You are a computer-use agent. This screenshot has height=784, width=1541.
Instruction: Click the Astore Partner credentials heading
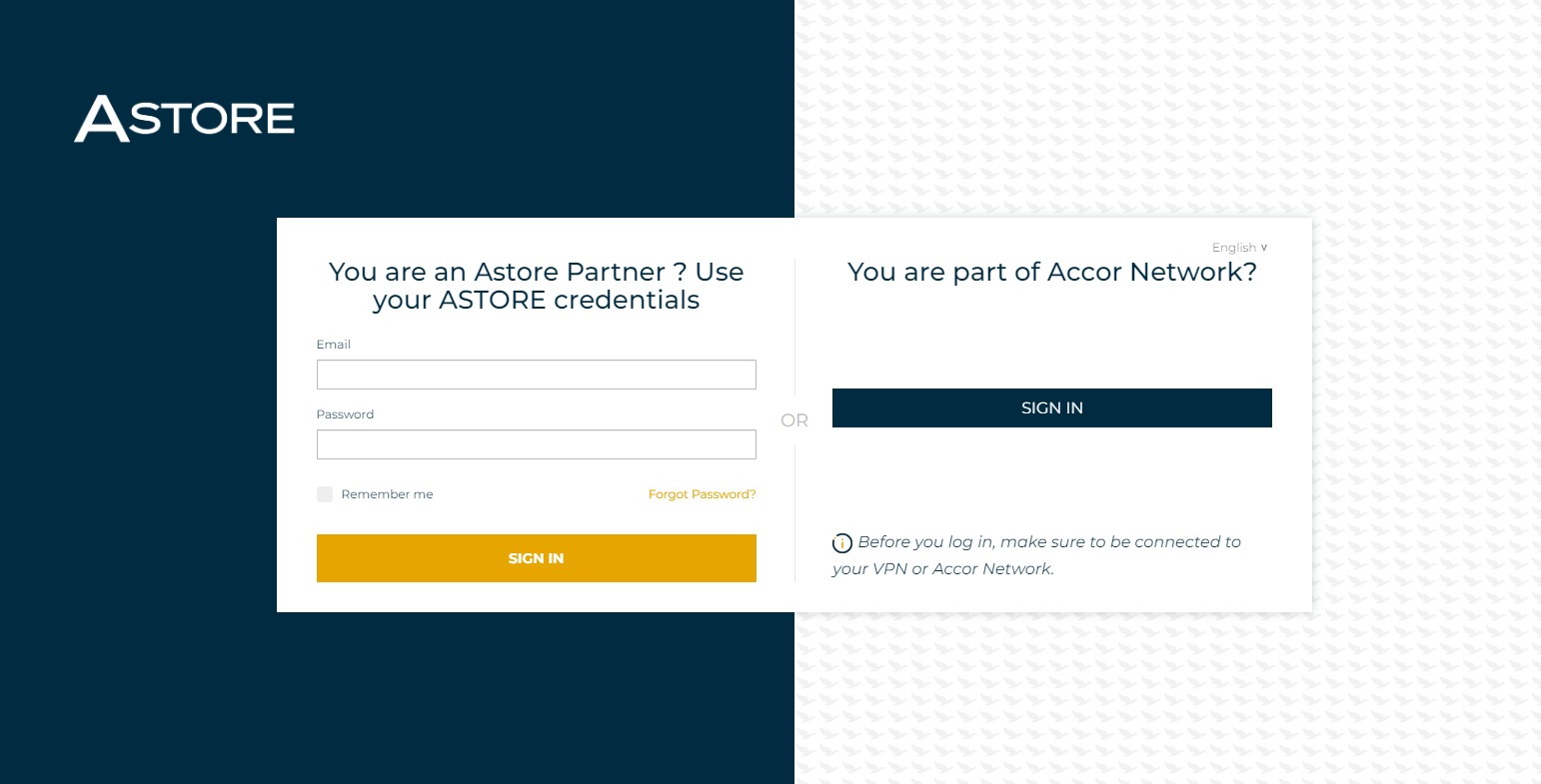[537, 286]
